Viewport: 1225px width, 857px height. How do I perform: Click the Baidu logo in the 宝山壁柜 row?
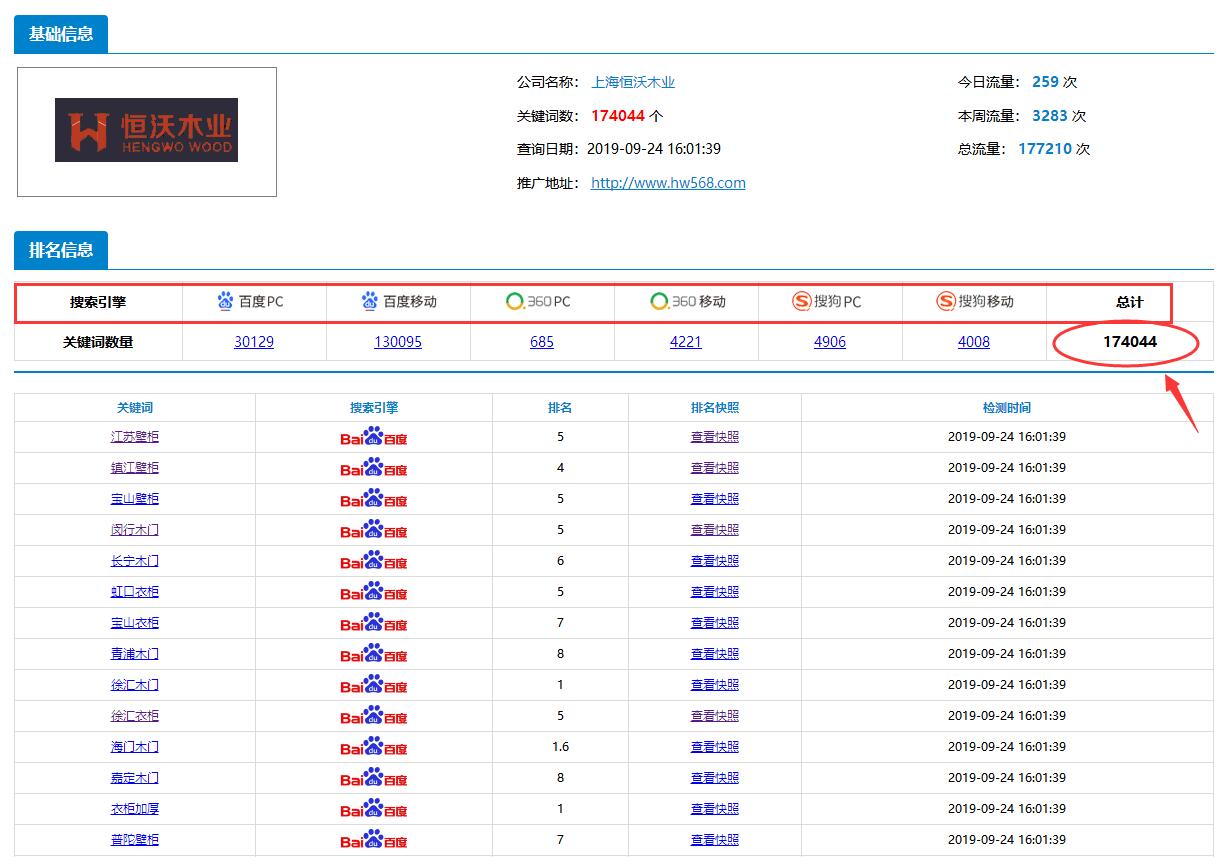[374, 499]
